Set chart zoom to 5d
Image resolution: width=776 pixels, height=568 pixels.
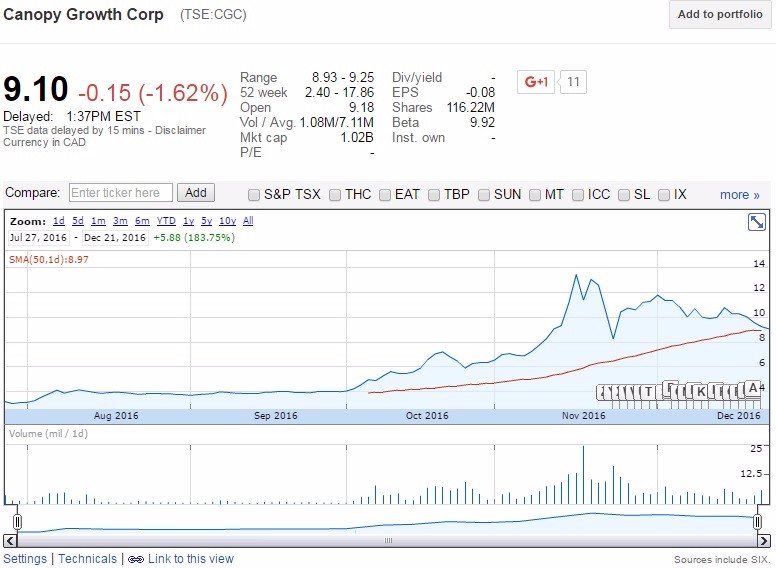(78, 221)
